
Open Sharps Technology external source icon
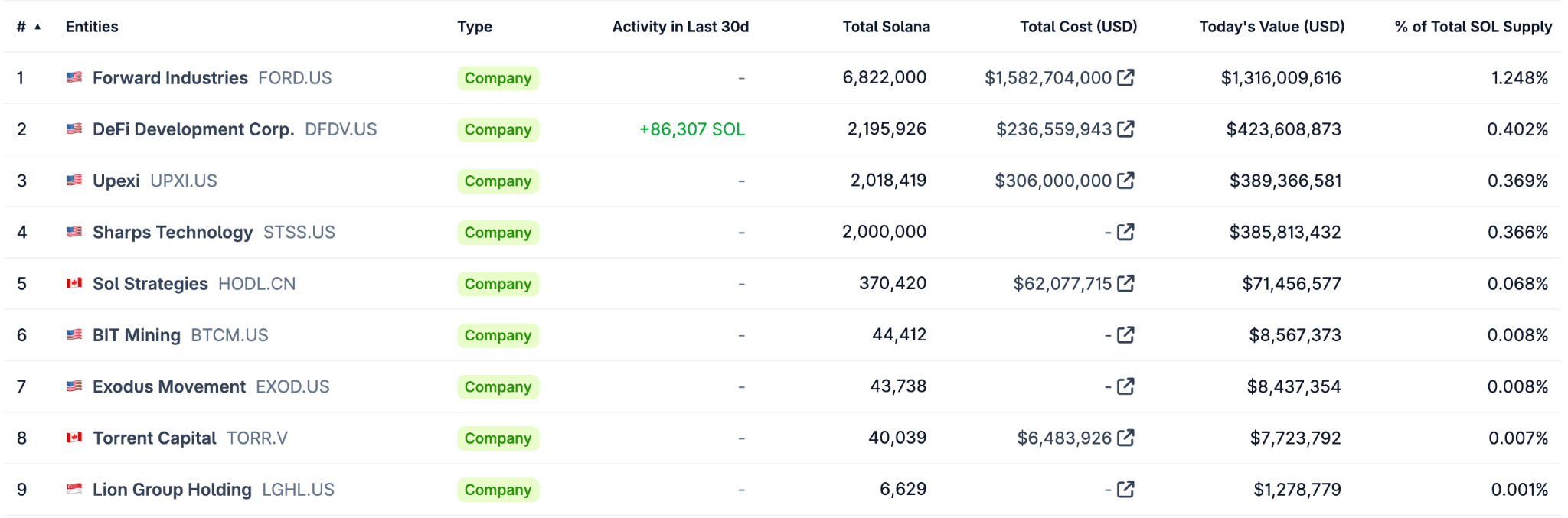(x=1125, y=232)
